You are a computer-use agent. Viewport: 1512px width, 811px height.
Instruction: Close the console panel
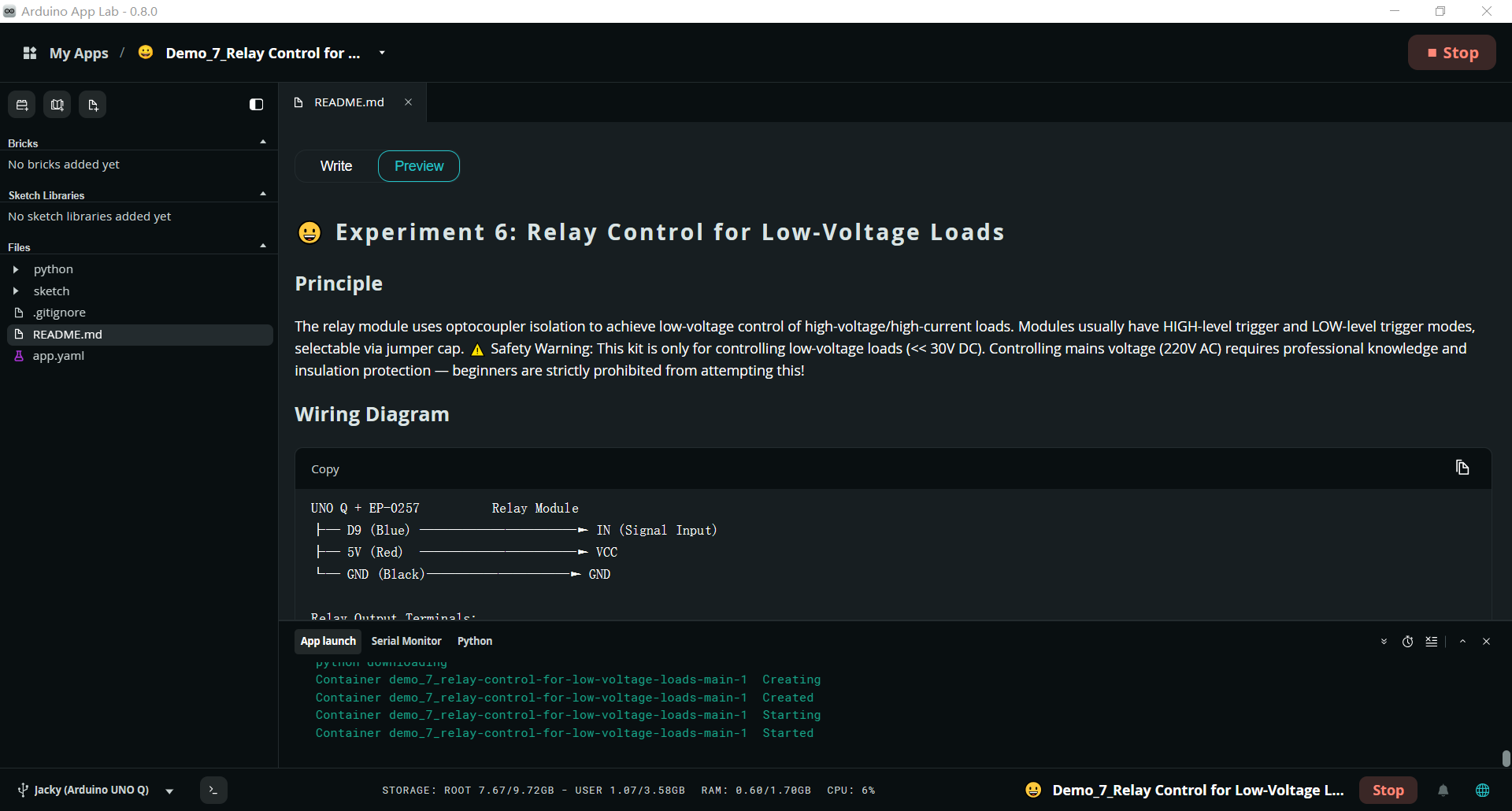tap(1487, 642)
